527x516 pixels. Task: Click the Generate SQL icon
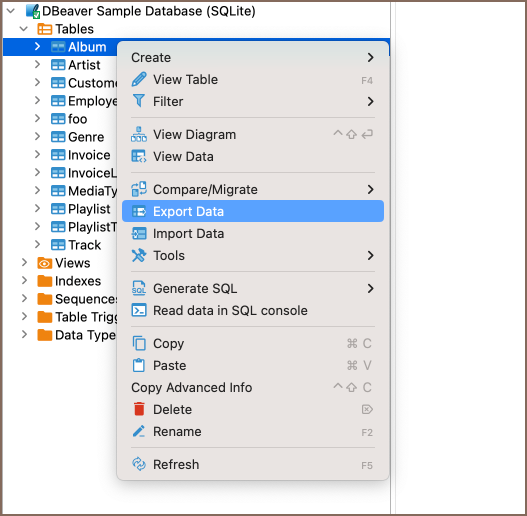139,288
